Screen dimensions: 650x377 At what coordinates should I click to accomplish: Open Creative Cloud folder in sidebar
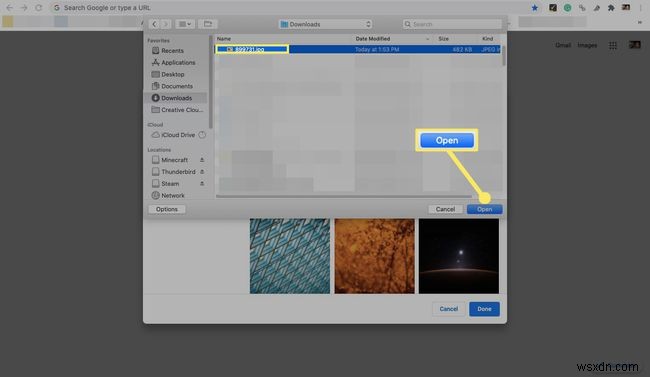point(182,110)
